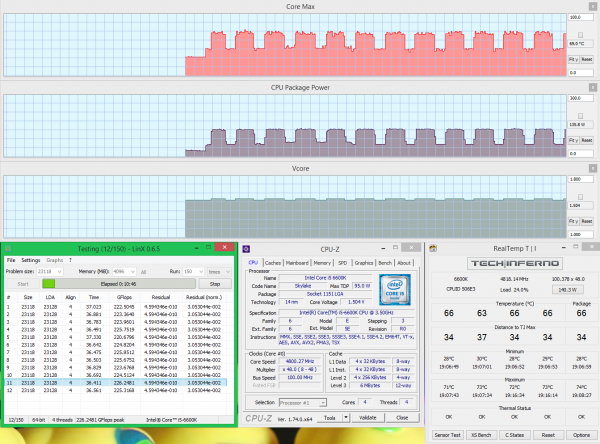Switch to the Bench tab in CPU-Z
Screen dimensions: 600x444
[x=385, y=263]
